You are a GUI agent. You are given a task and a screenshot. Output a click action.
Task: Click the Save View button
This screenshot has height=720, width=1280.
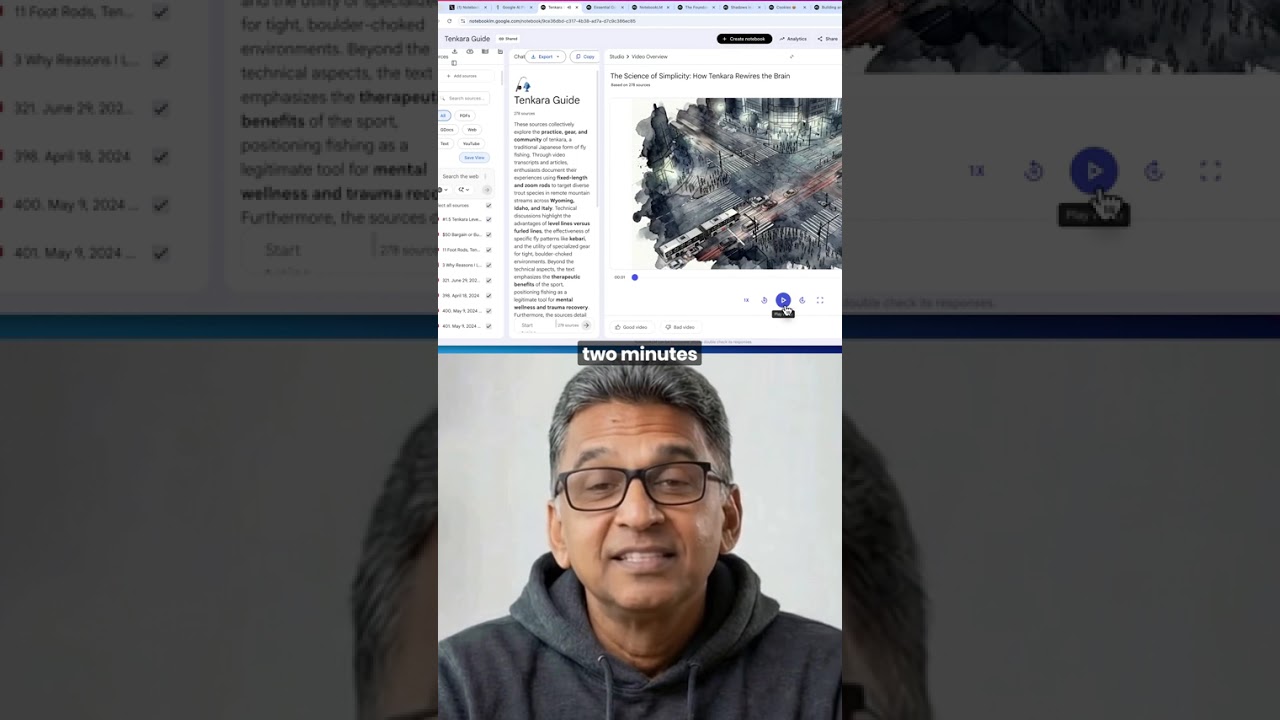coord(474,158)
